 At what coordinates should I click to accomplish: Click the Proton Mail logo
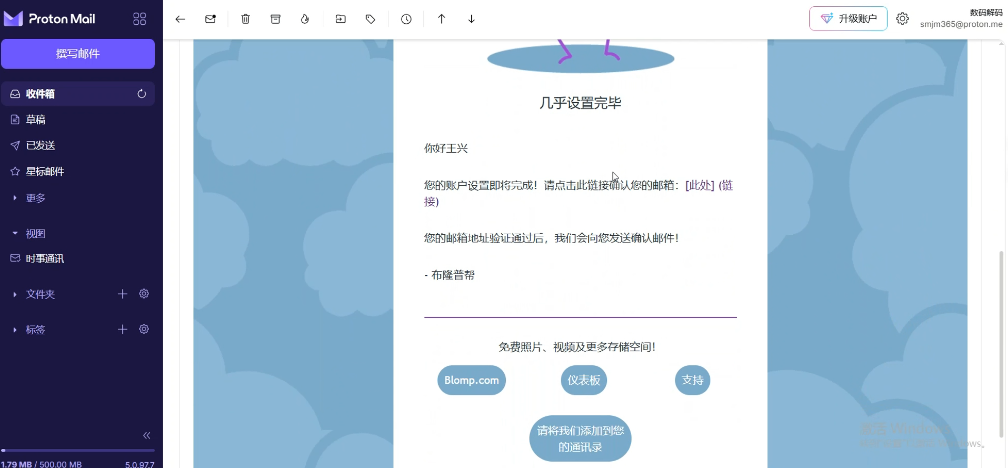coord(50,19)
